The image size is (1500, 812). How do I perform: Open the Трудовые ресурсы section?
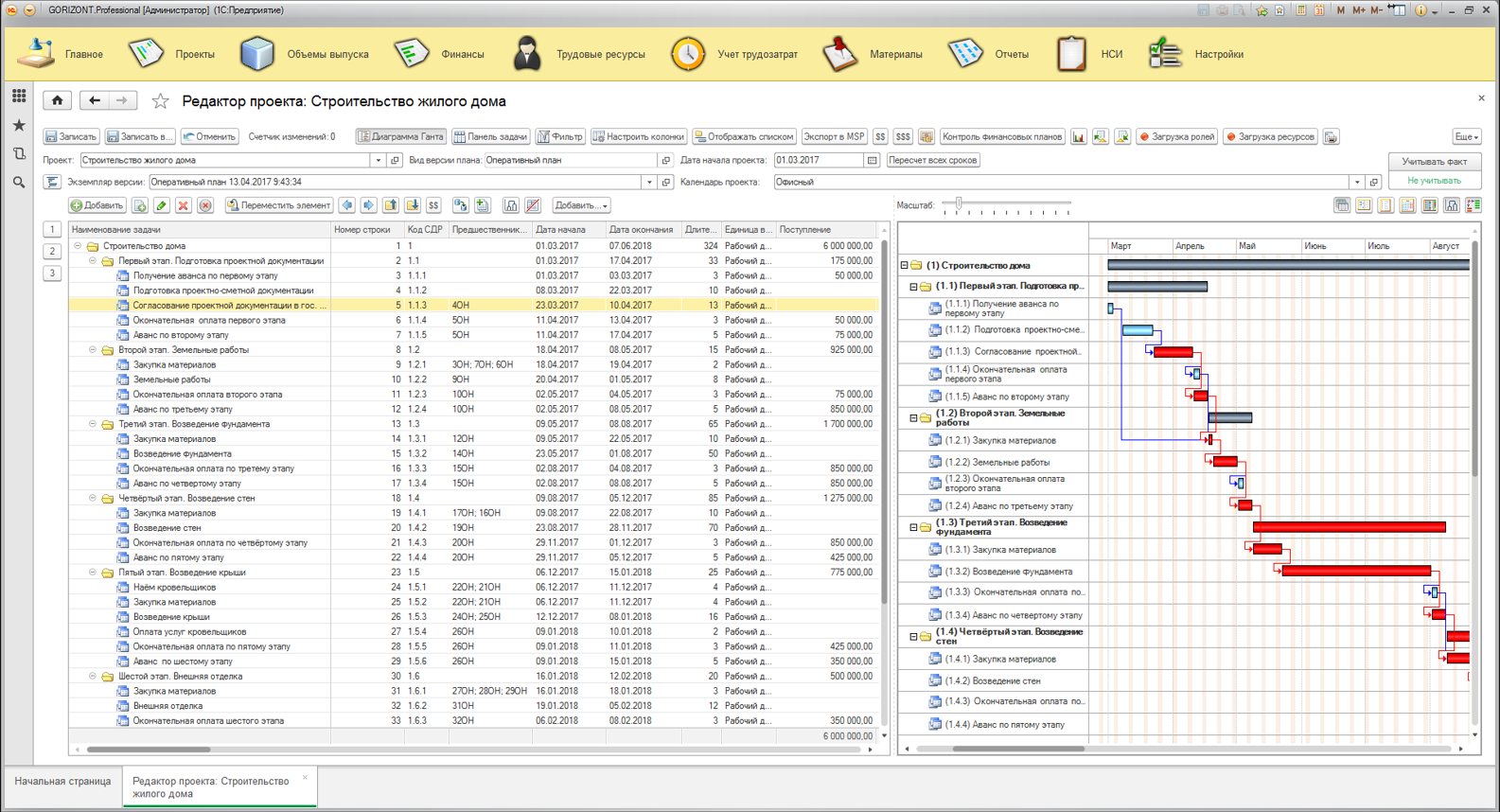pyautogui.click(x=578, y=54)
